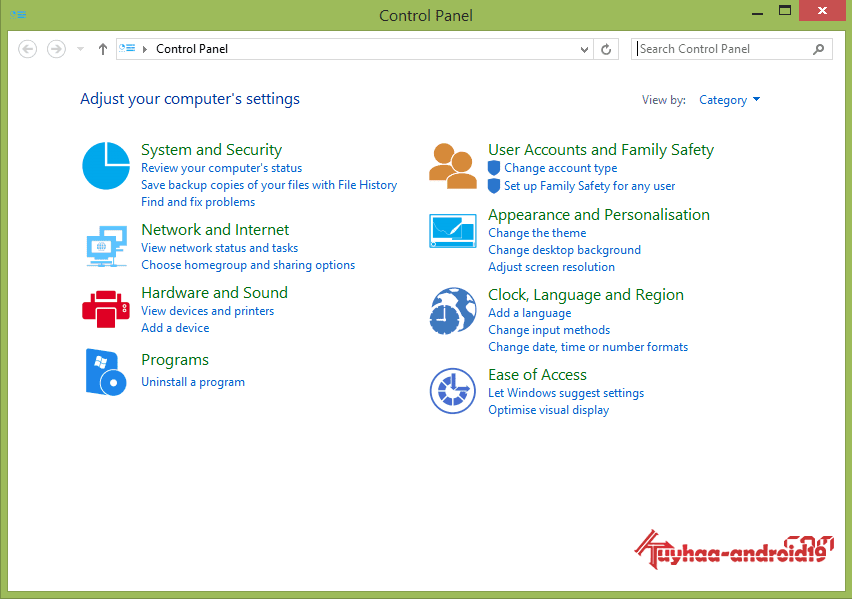Click Change date, time or number formats

tap(588, 347)
